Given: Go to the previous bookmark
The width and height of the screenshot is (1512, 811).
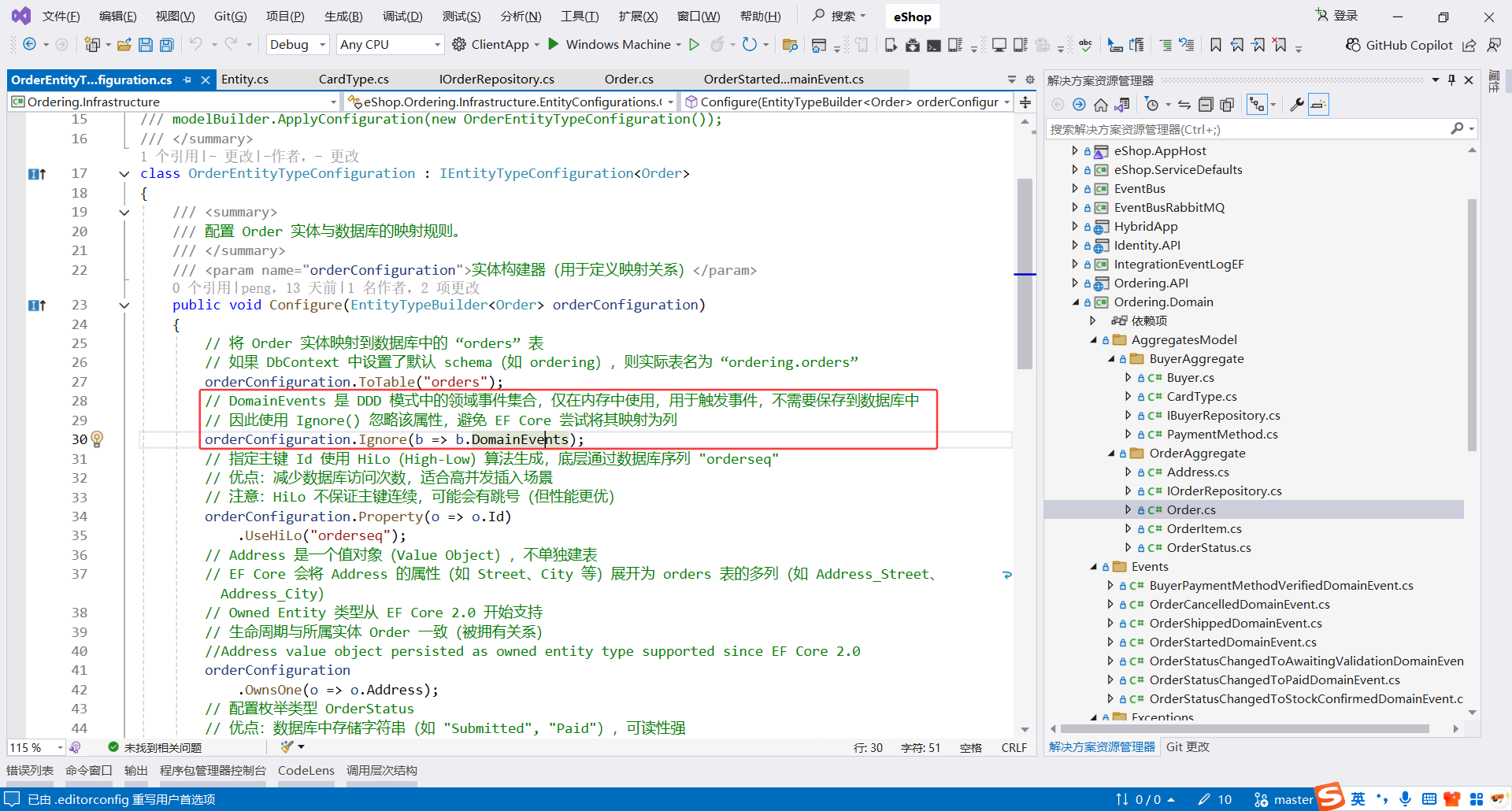Looking at the screenshot, I should pos(1237,45).
